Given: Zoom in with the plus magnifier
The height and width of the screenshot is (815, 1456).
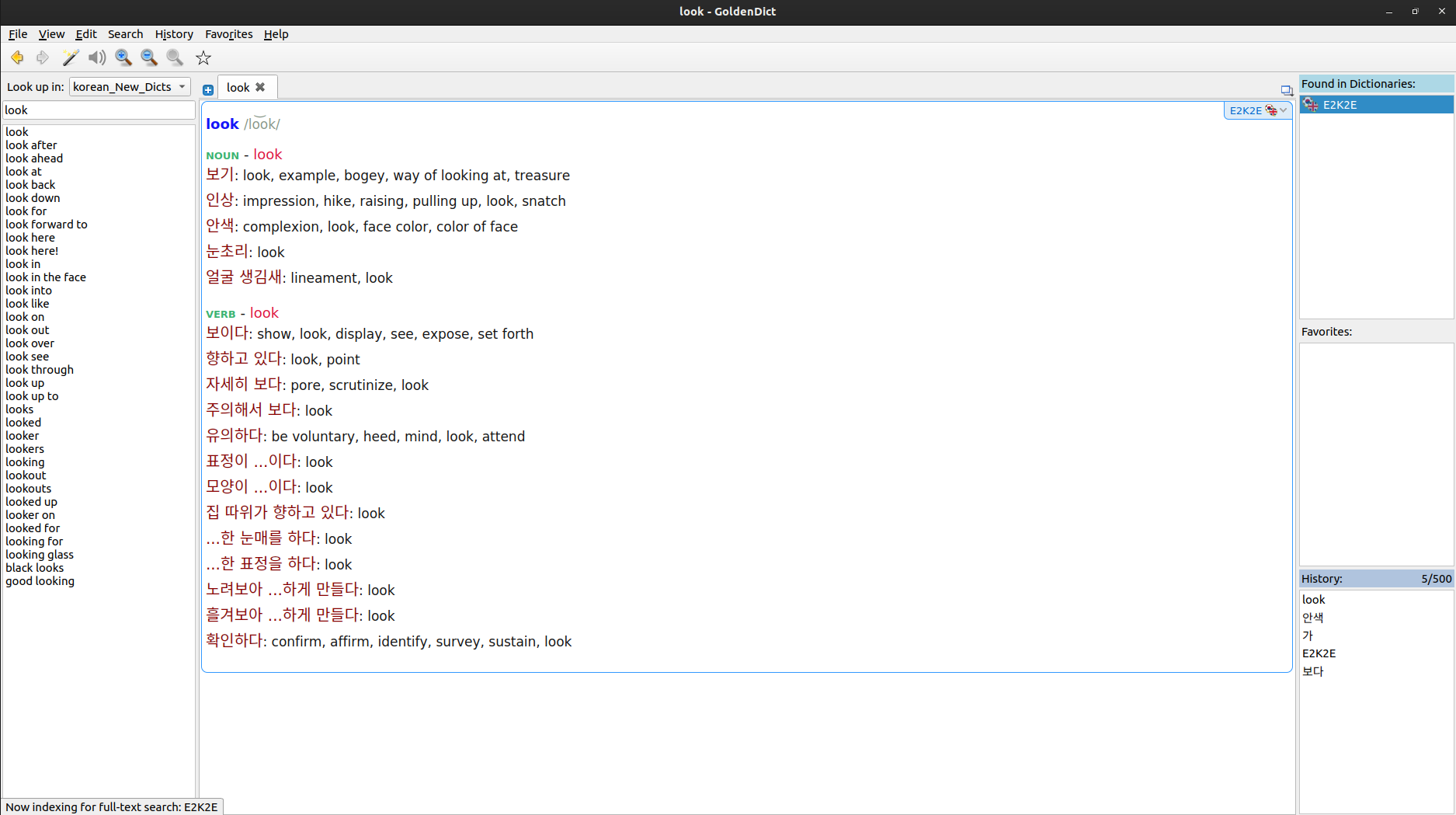Looking at the screenshot, I should point(123,57).
